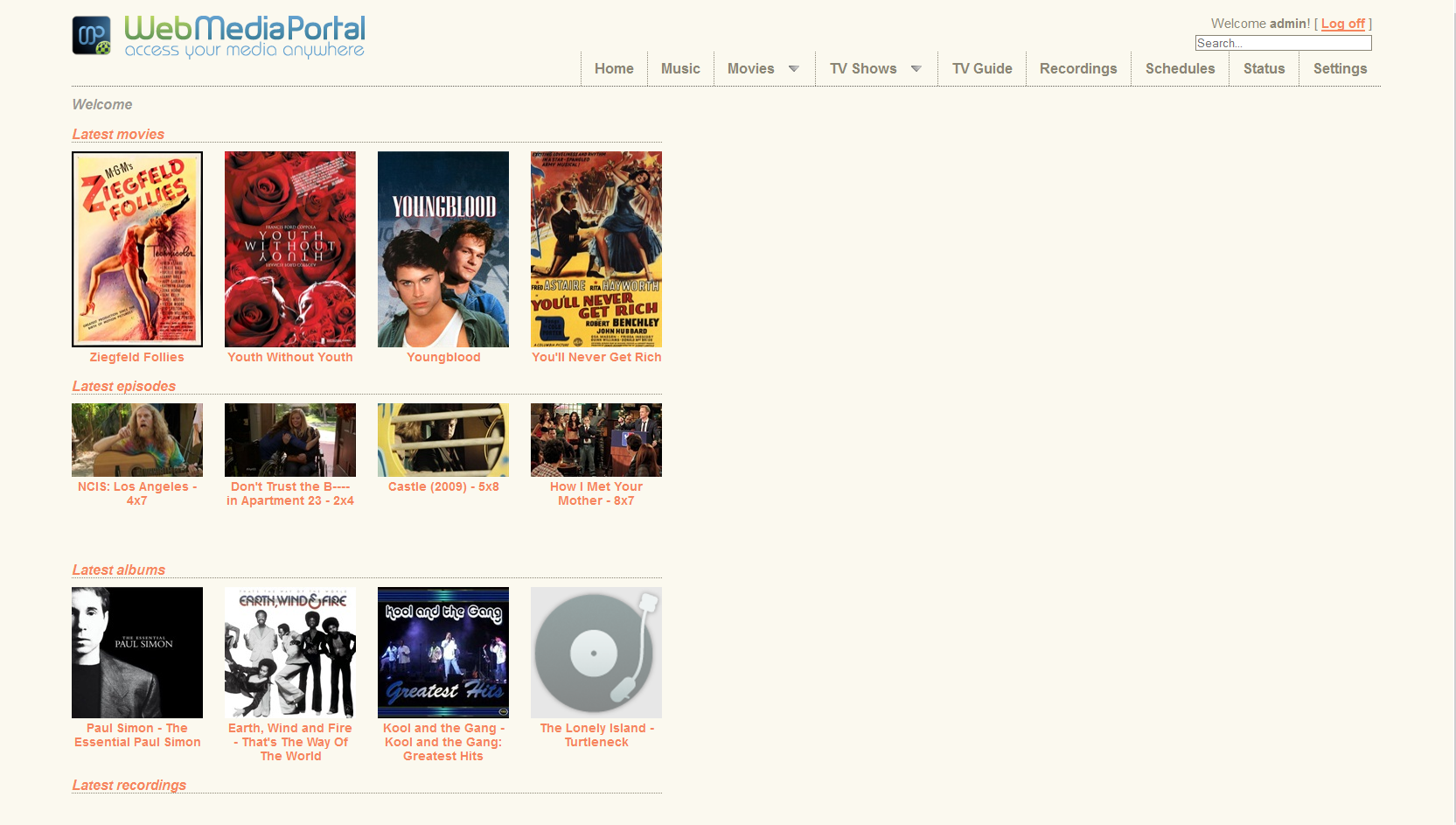Open the Home menu item

(614, 68)
